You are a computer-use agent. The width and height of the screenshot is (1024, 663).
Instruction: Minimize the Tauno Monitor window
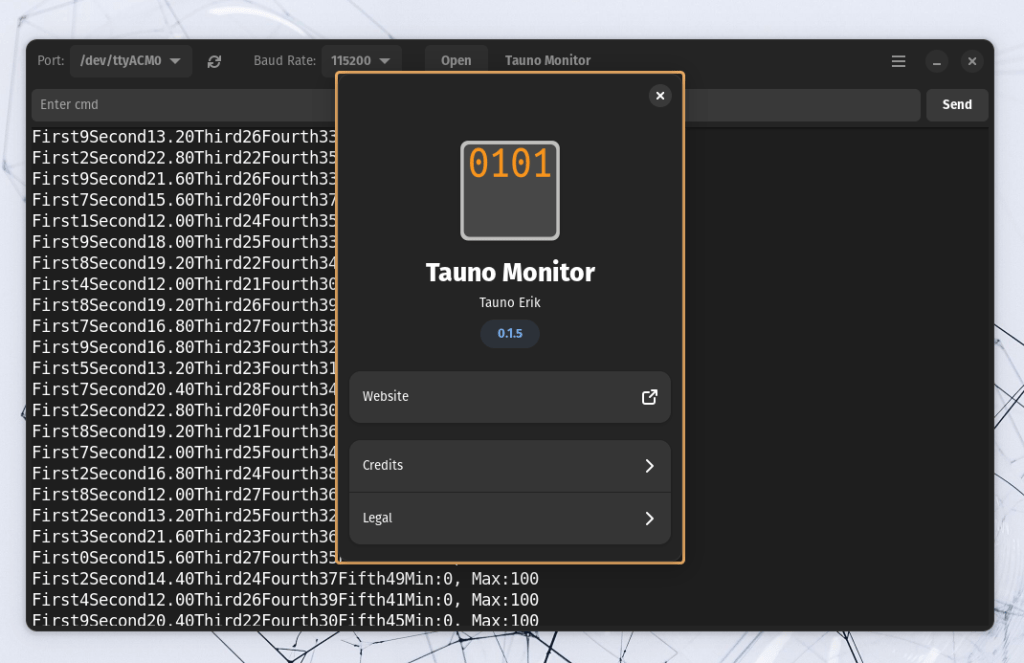pos(936,61)
